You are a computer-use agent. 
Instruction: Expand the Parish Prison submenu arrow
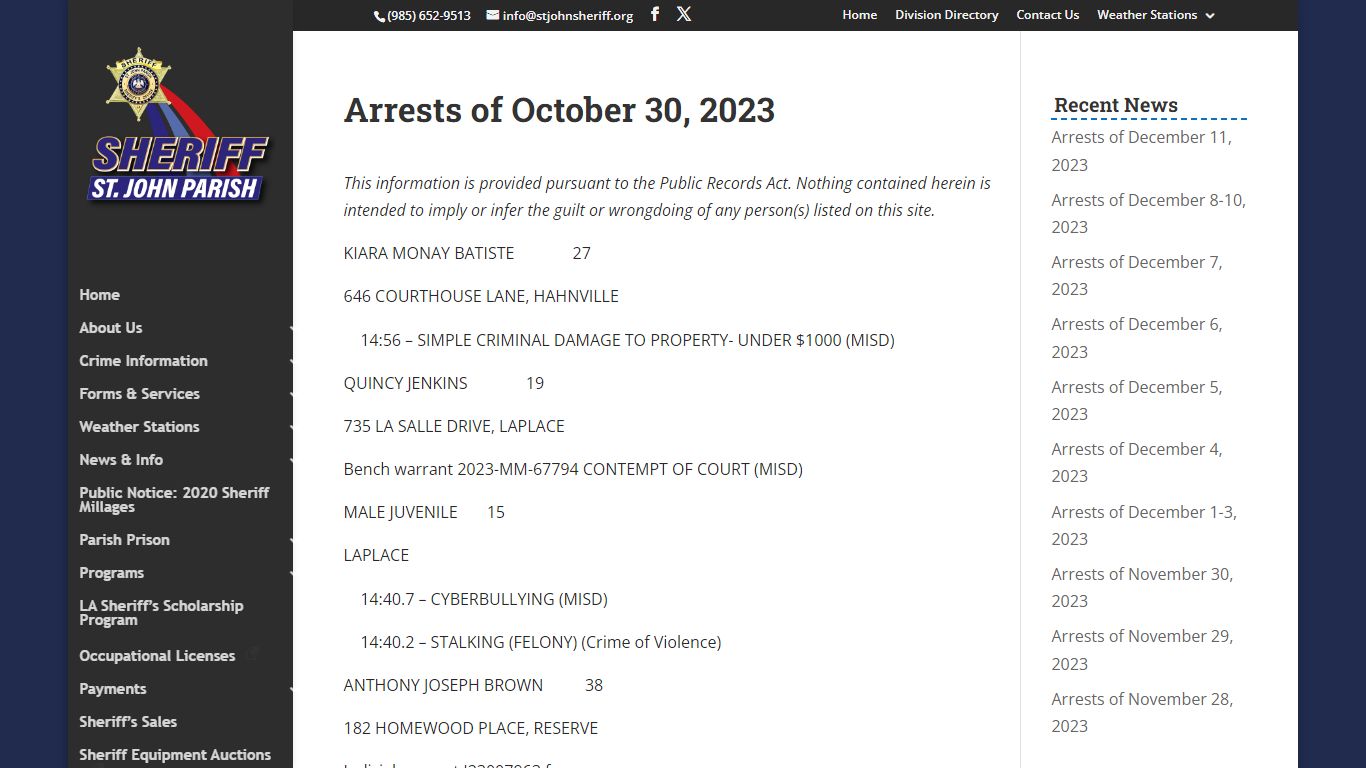(291, 541)
